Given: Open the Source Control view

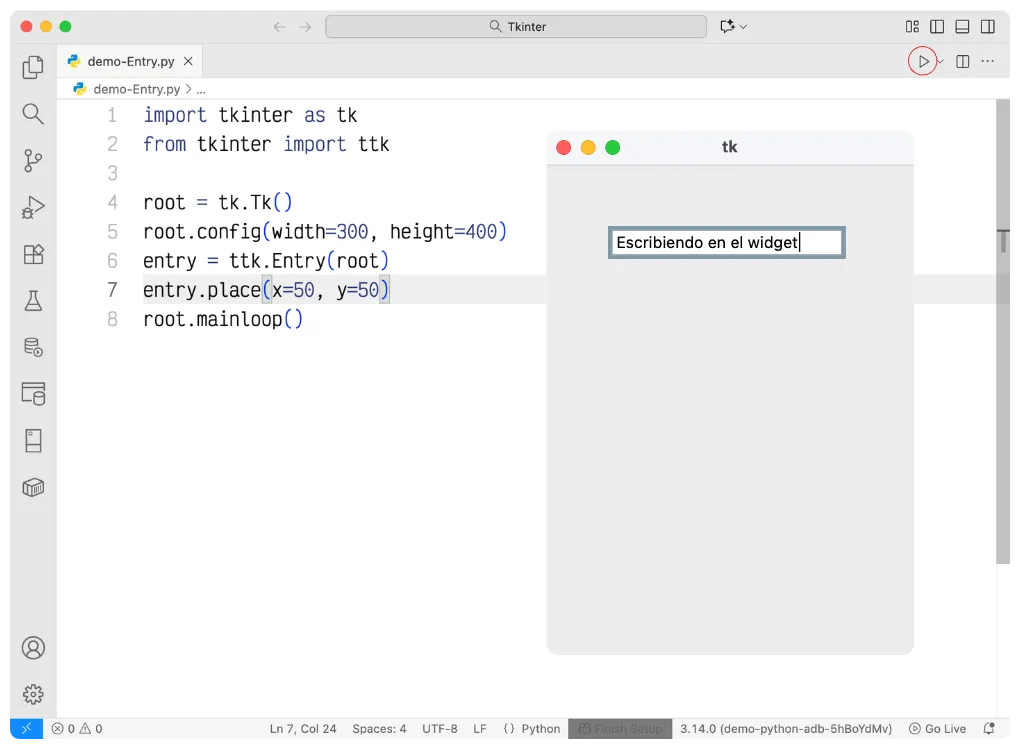Looking at the screenshot, I should 33,161.
